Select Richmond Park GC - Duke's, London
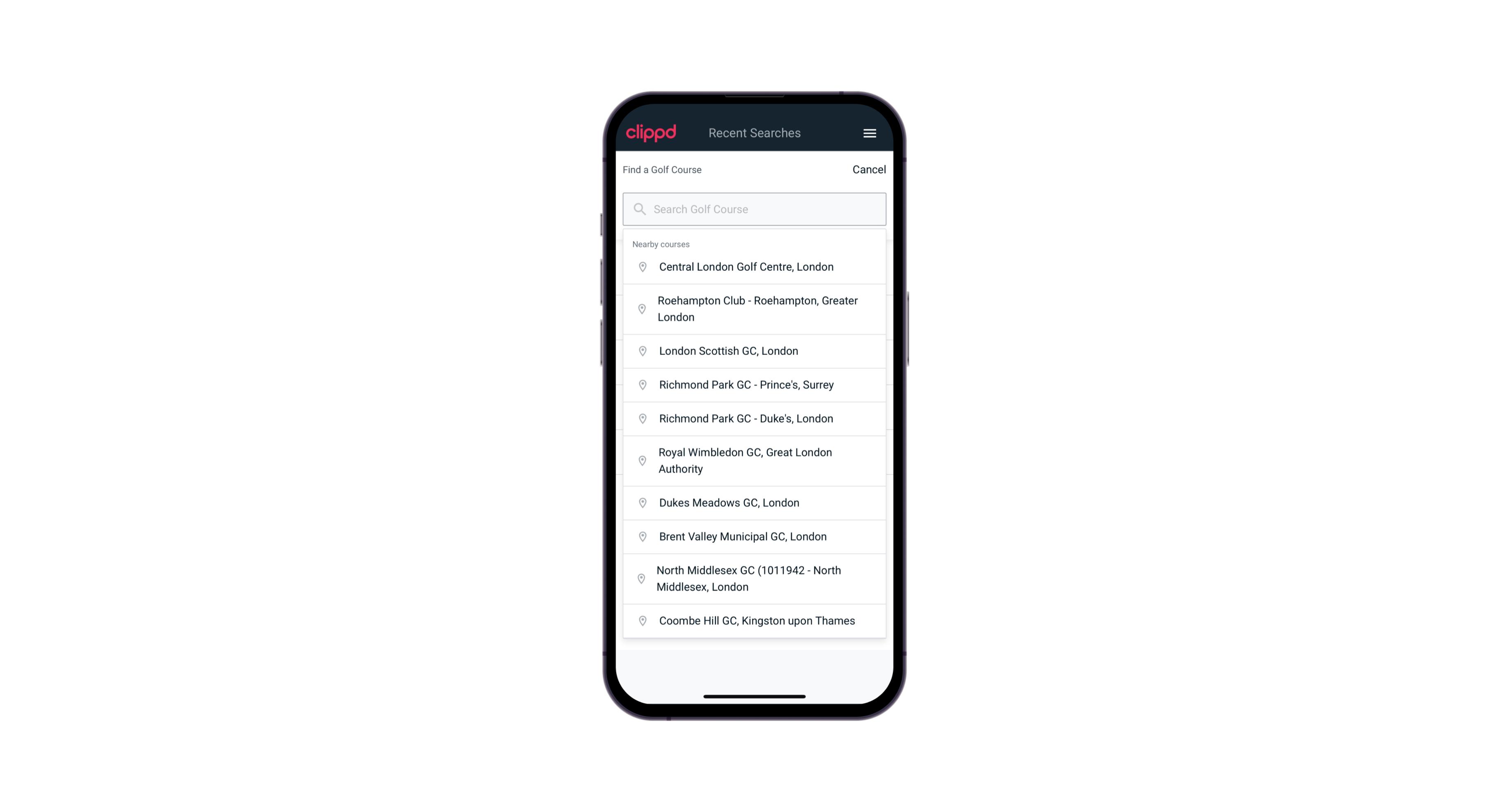The width and height of the screenshot is (1510, 812). point(755,418)
